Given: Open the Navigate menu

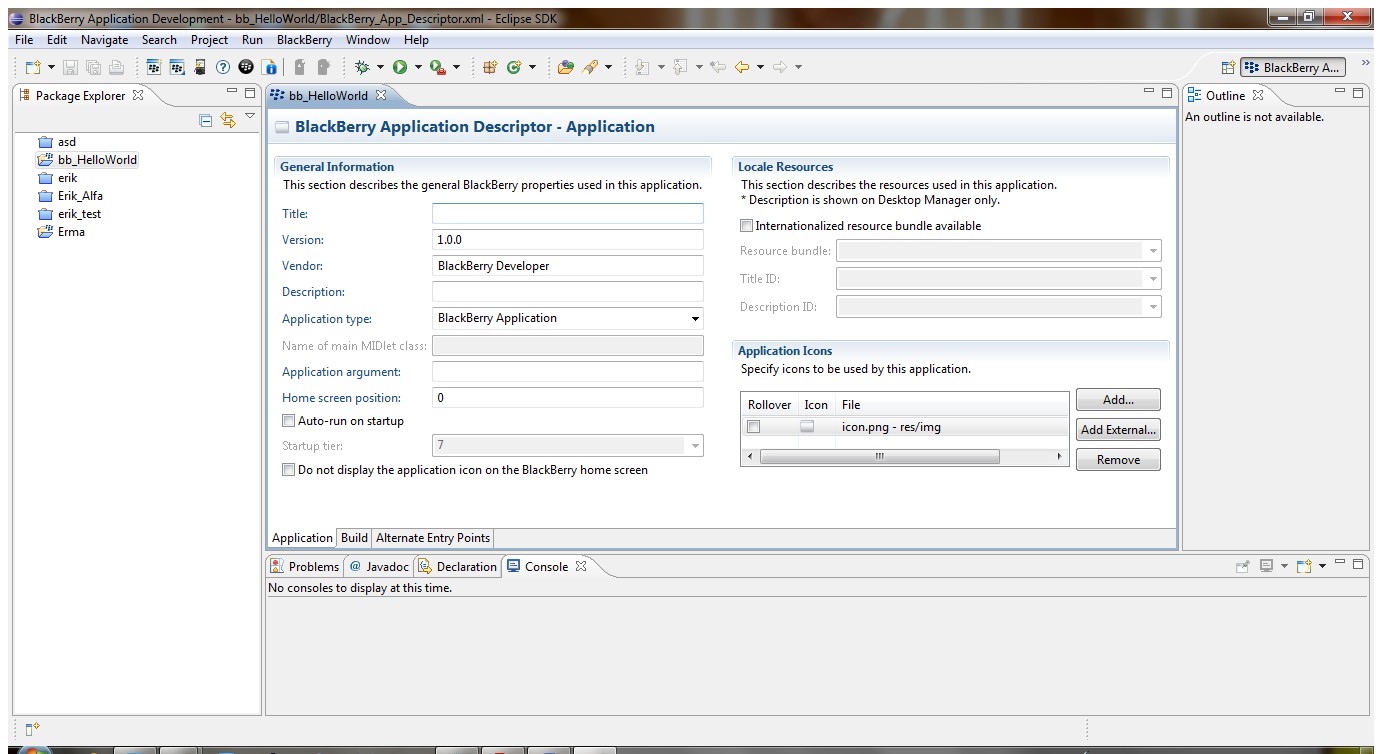Looking at the screenshot, I should [104, 40].
